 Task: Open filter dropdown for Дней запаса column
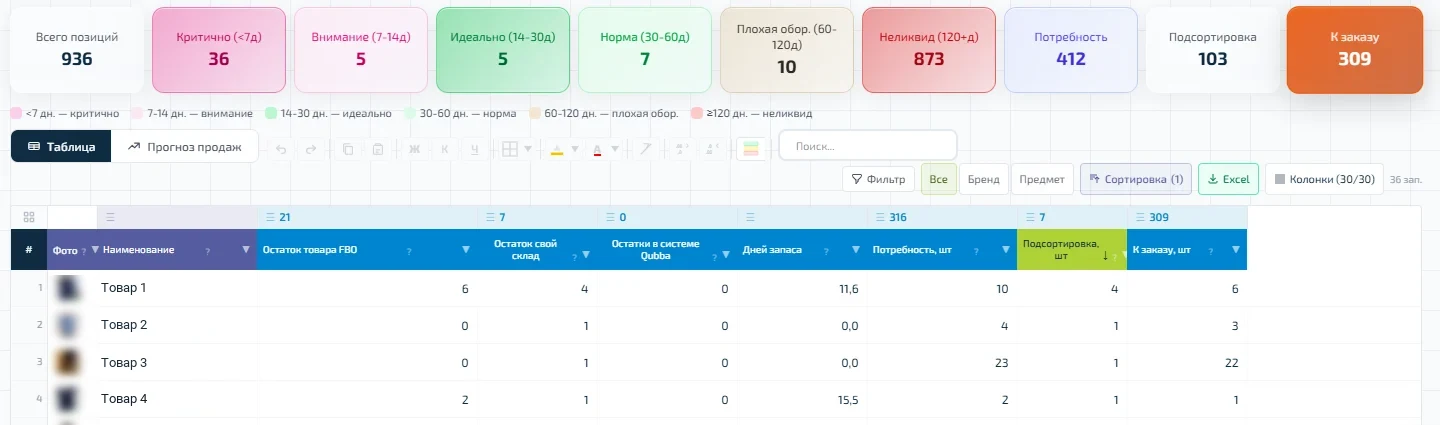point(856,249)
